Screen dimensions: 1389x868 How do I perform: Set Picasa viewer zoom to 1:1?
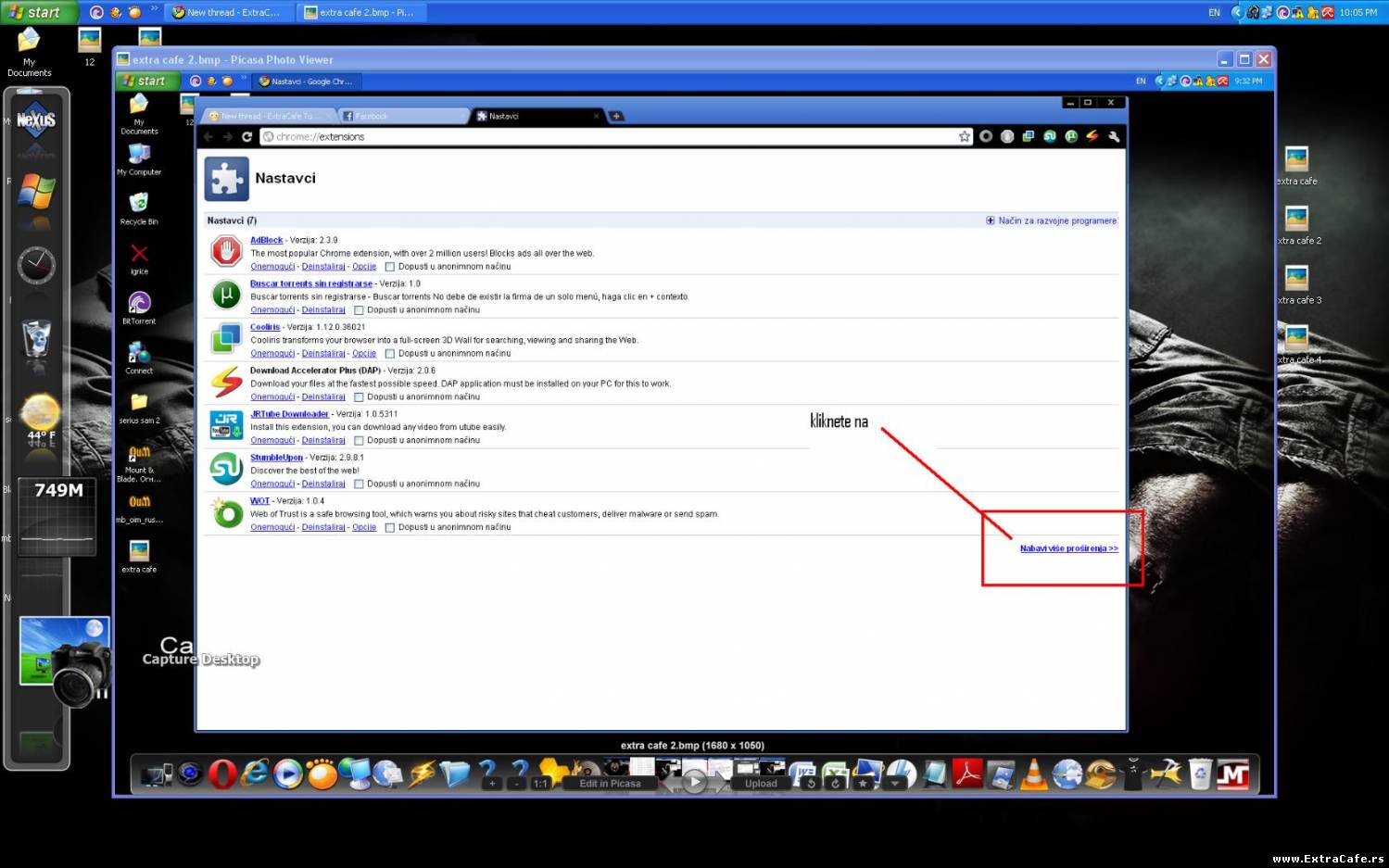[540, 784]
